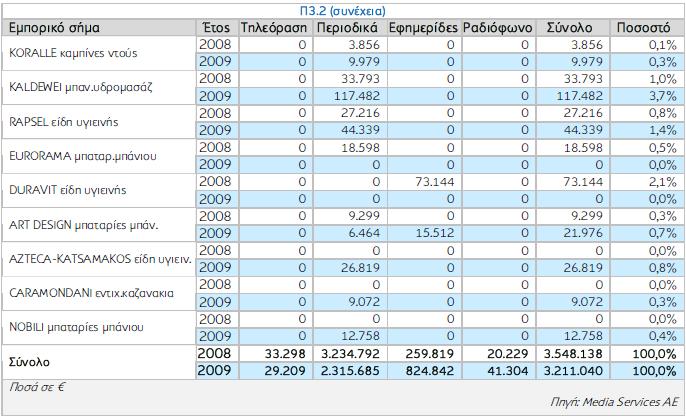Click the 2009 year cell in Σύνολο row
The image size is (686, 416).
click(214, 371)
